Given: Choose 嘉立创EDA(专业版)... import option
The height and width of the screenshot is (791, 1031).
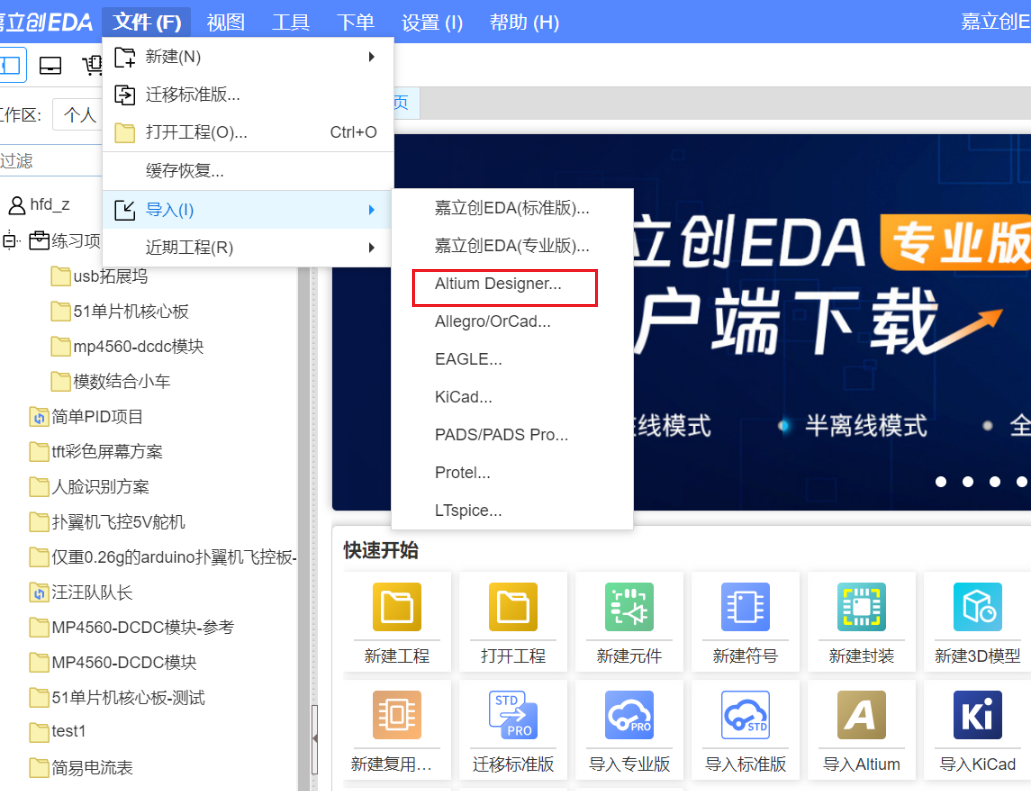Looking at the screenshot, I should [x=512, y=246].
